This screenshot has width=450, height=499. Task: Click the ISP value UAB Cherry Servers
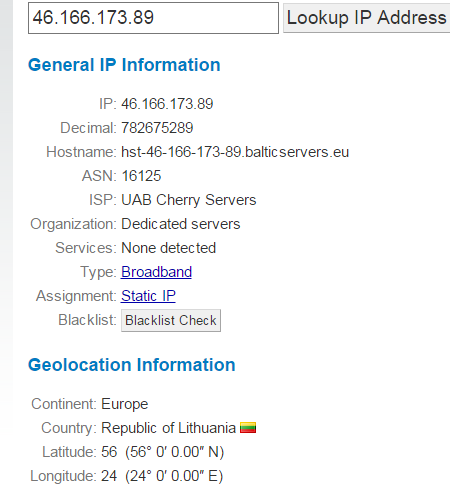point(189,200)
